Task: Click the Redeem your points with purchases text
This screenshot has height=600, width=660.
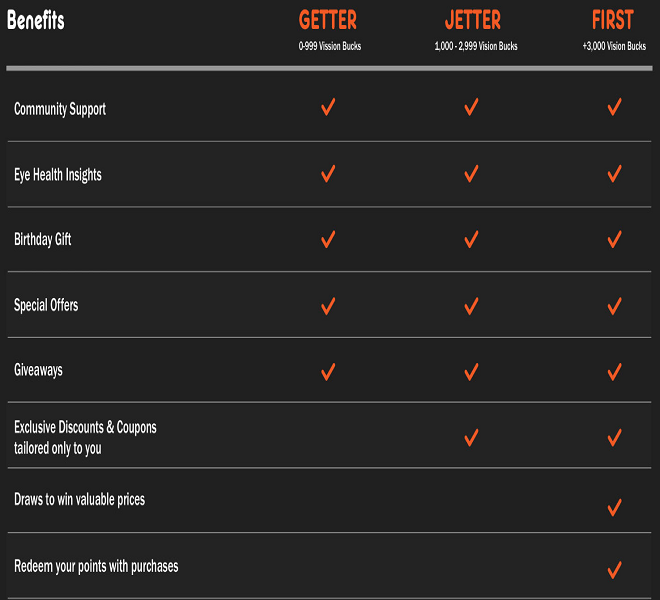Action: coord(96,566)
